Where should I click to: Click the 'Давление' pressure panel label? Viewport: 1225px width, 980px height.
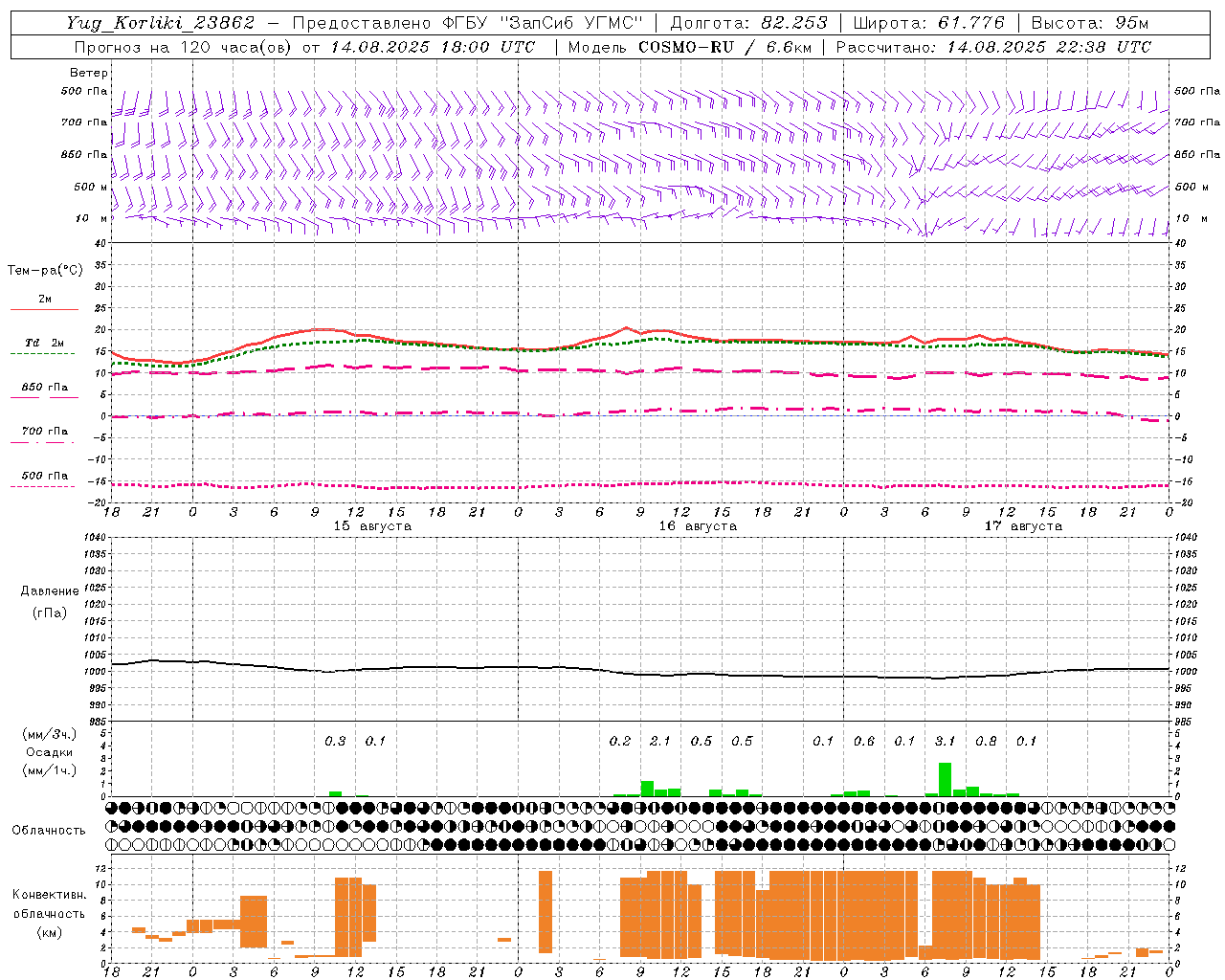click(50, 591)
